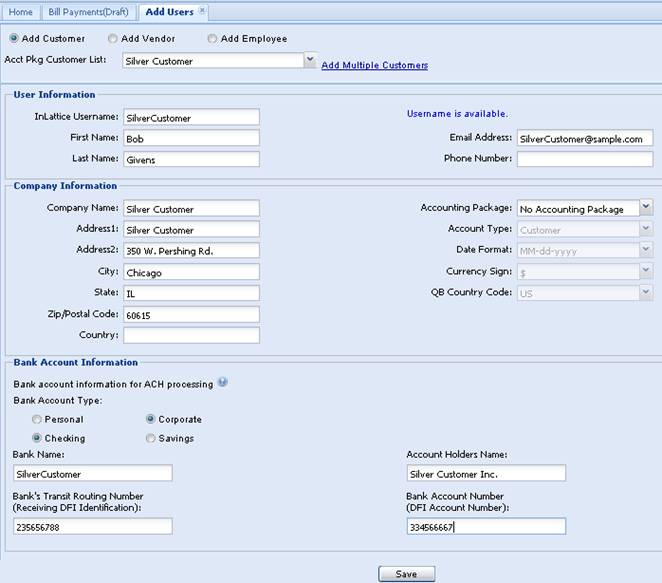The height and width of the screenshot is (583, 662).
Task: Click the Transit Routing Number field
Action: click(92, 526)
